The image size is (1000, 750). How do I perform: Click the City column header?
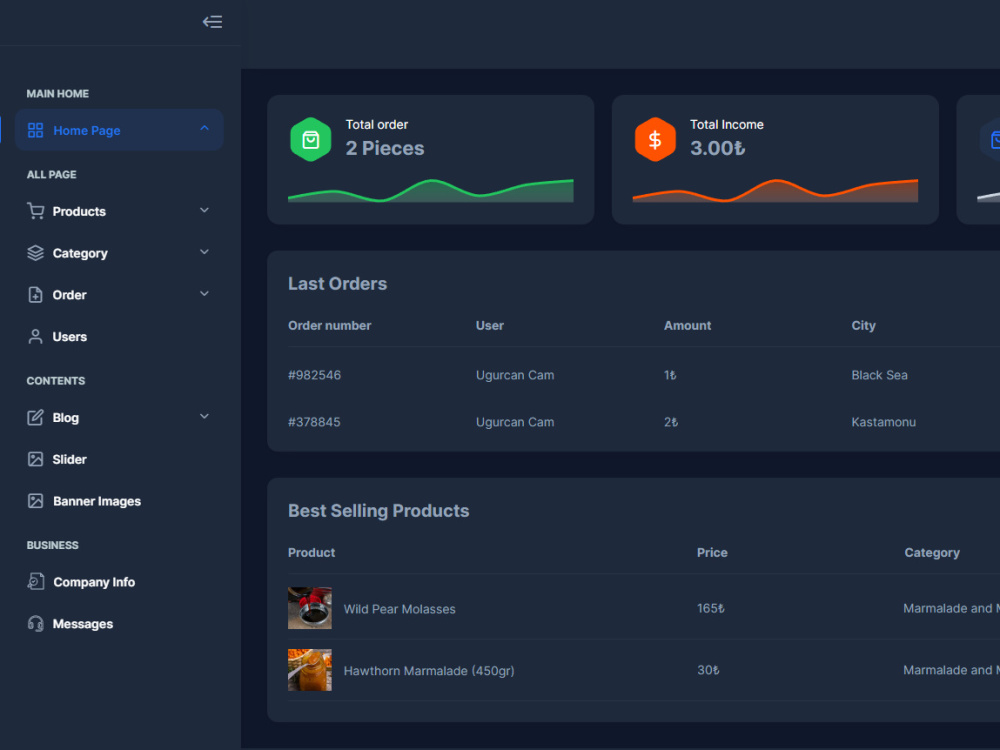[864, 325]
